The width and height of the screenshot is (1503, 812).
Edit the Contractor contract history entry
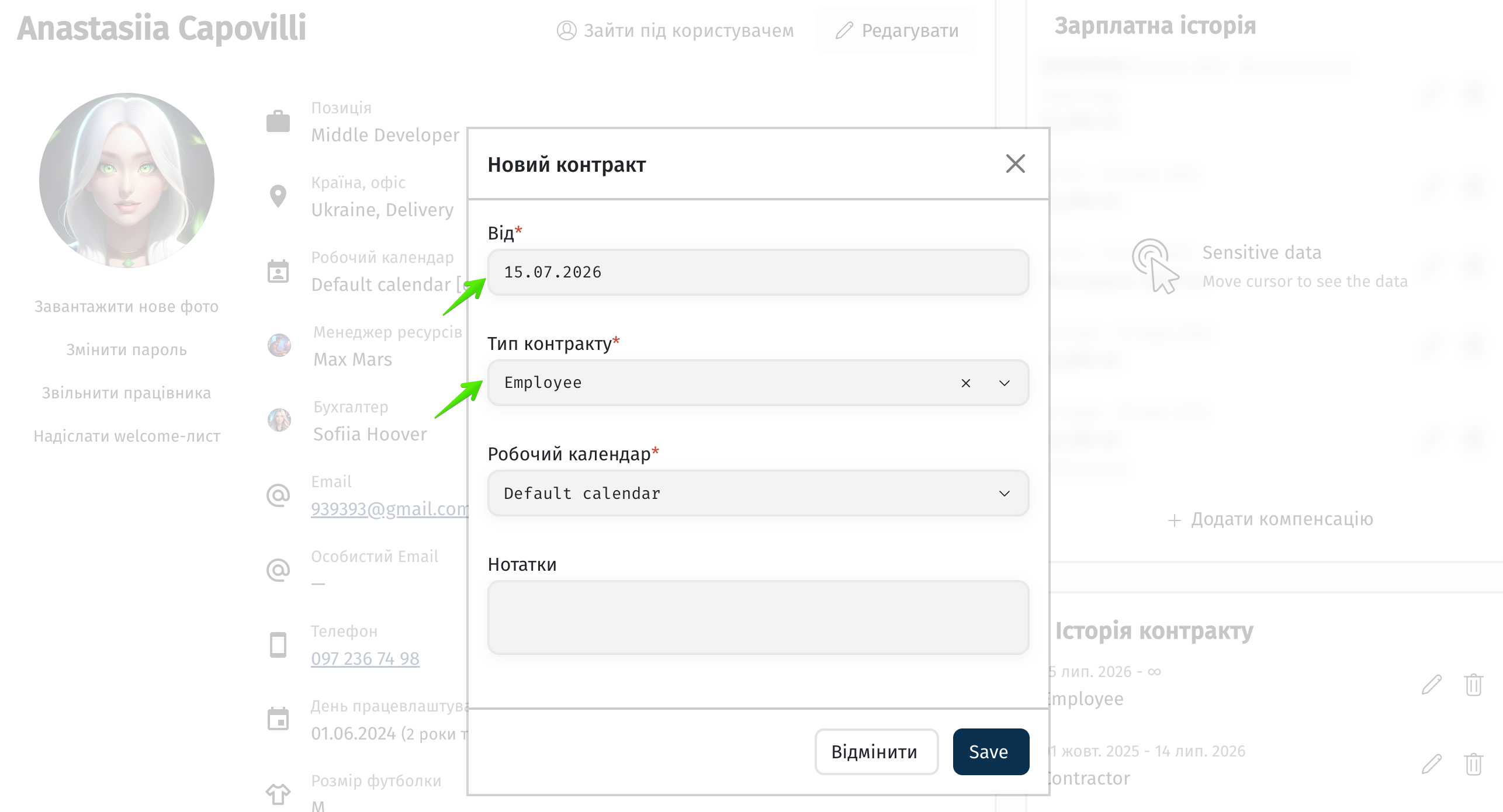pyautogui.click(x=1431, y=764)
